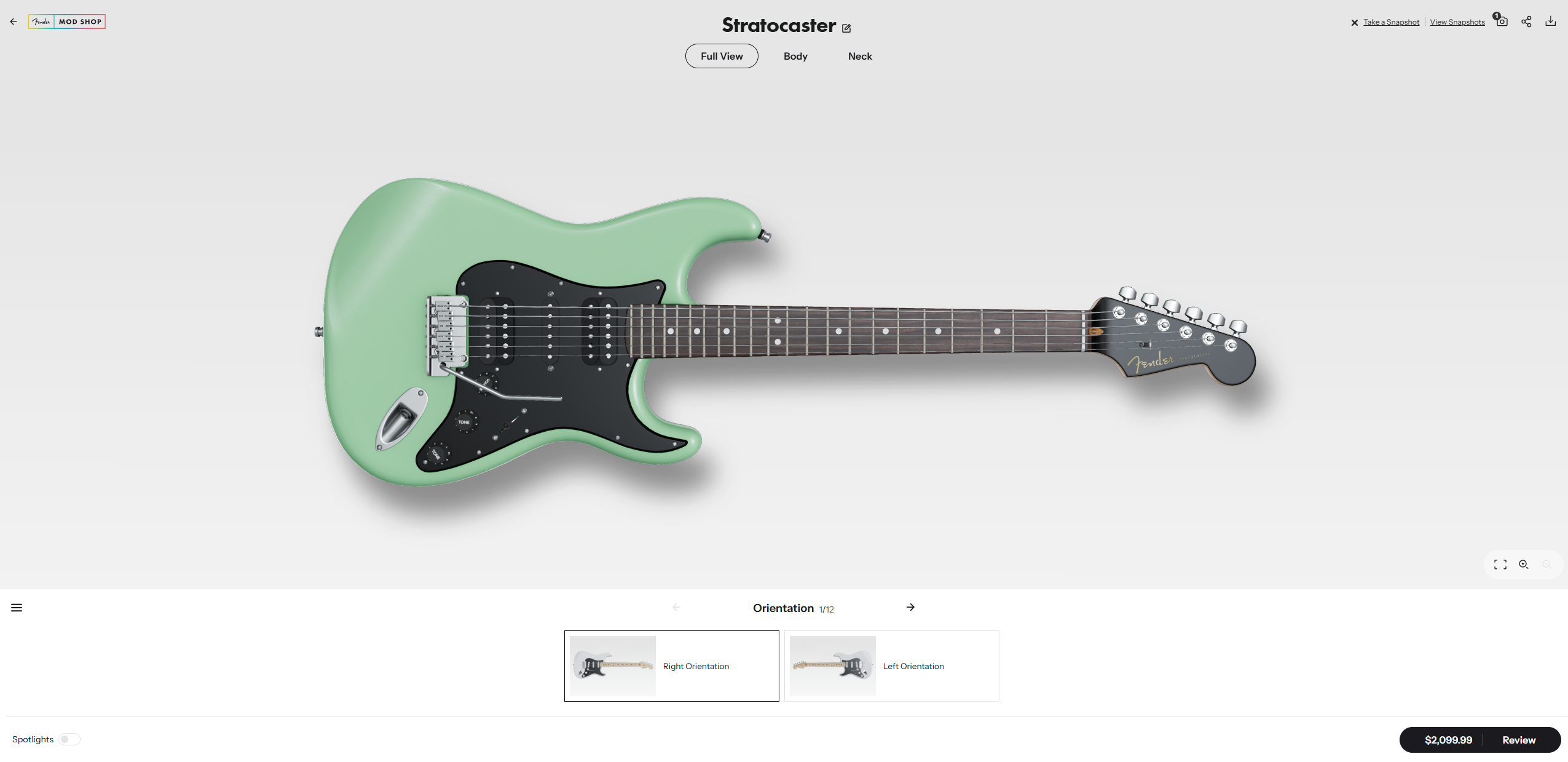1568x762 pixels.
Task: Click the back arrow beside Mod Shop logo
Action: [14, 22]
